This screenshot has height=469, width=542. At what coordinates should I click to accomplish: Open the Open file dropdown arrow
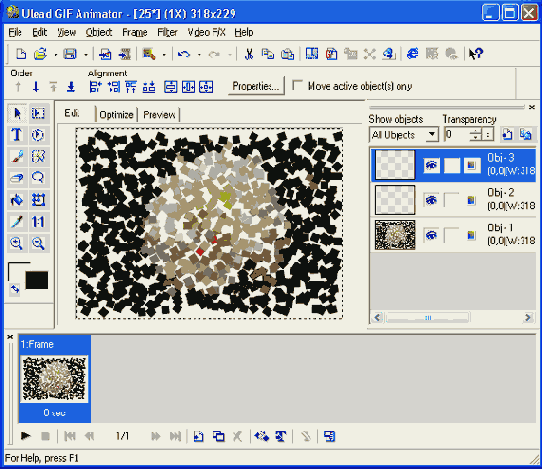pyautogui.click(x=55, y=55)
